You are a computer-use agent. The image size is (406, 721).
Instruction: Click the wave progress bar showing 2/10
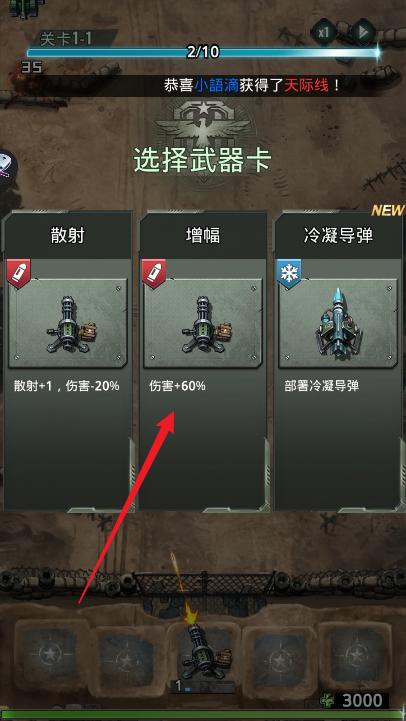[203, 52]
